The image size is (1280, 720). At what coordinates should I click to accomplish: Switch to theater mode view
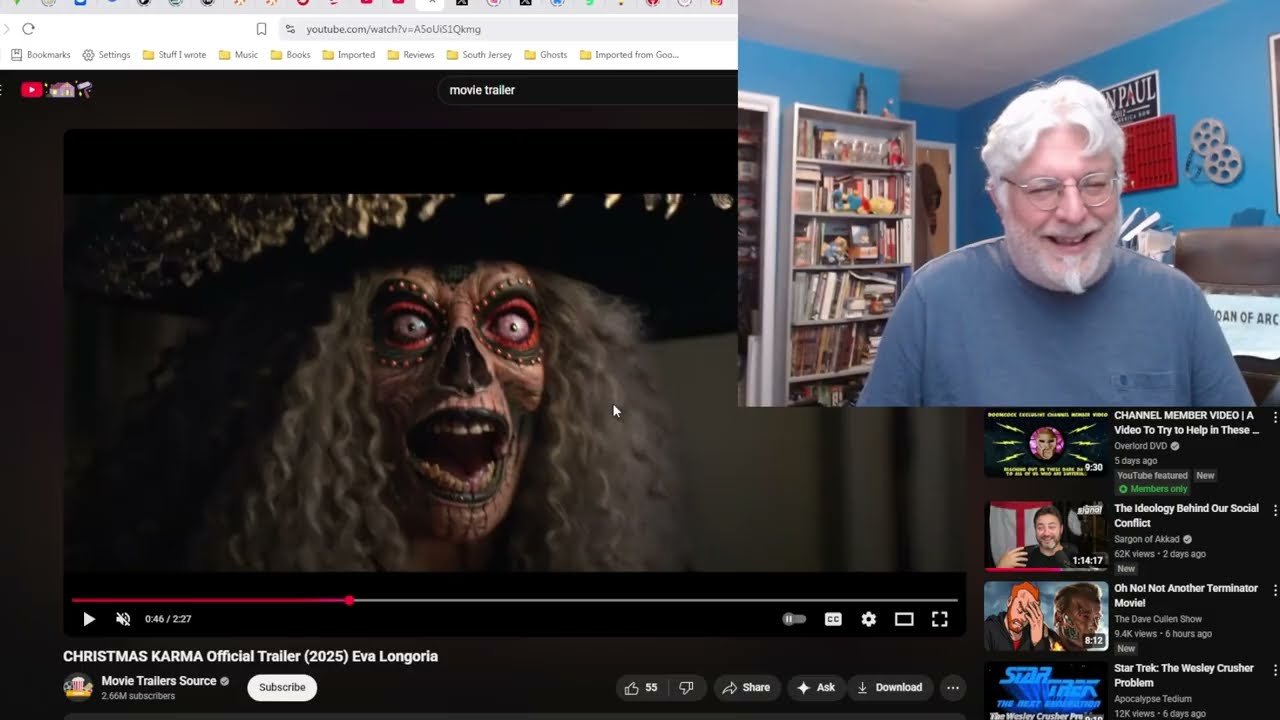click(904, 619)
